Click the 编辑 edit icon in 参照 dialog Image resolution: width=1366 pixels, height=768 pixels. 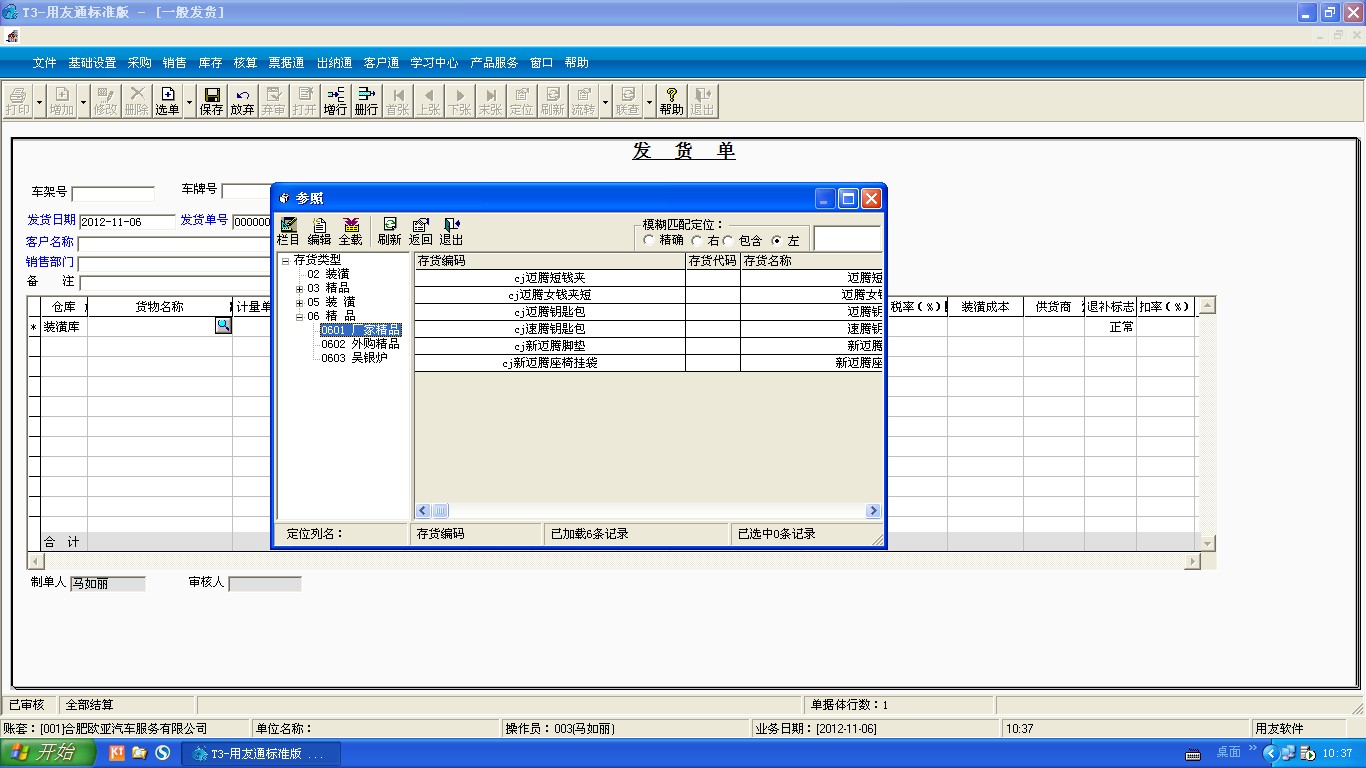pyautogui.click(x=319, y=231)
